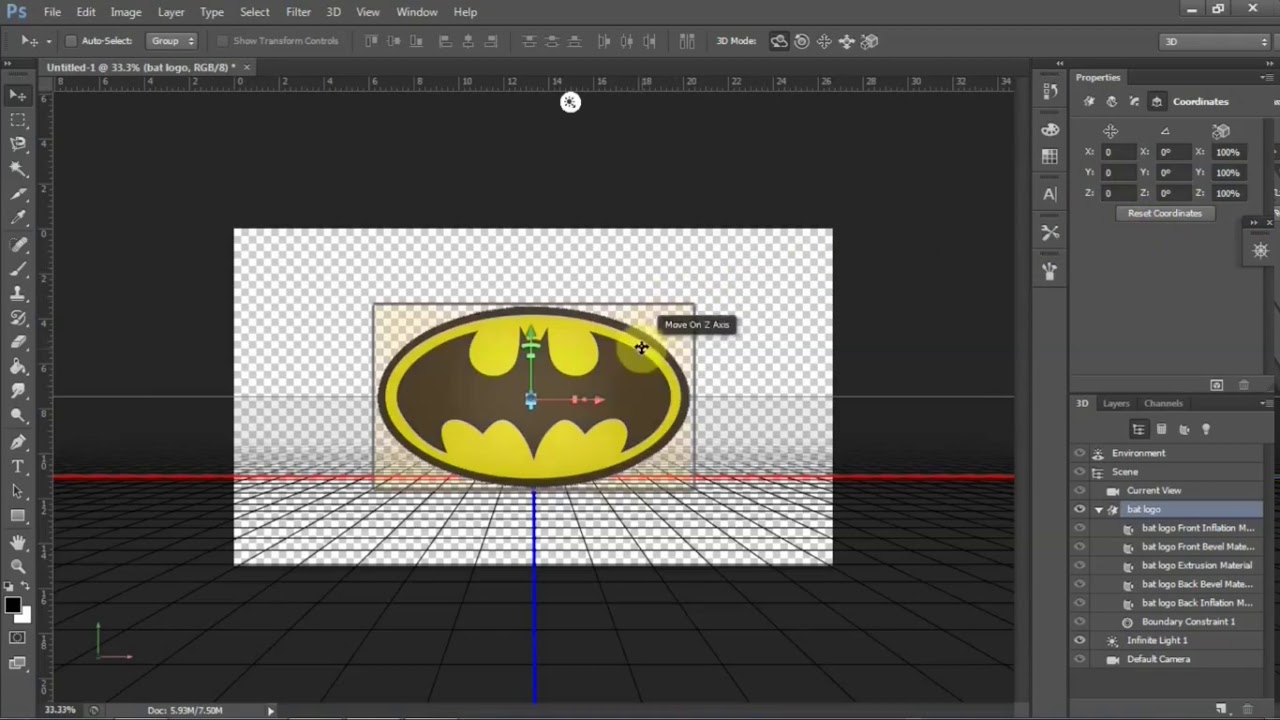Toggle visibility of Scene
The image size is (1280, 720).
pyautogui.click(x=1079, y=472)
